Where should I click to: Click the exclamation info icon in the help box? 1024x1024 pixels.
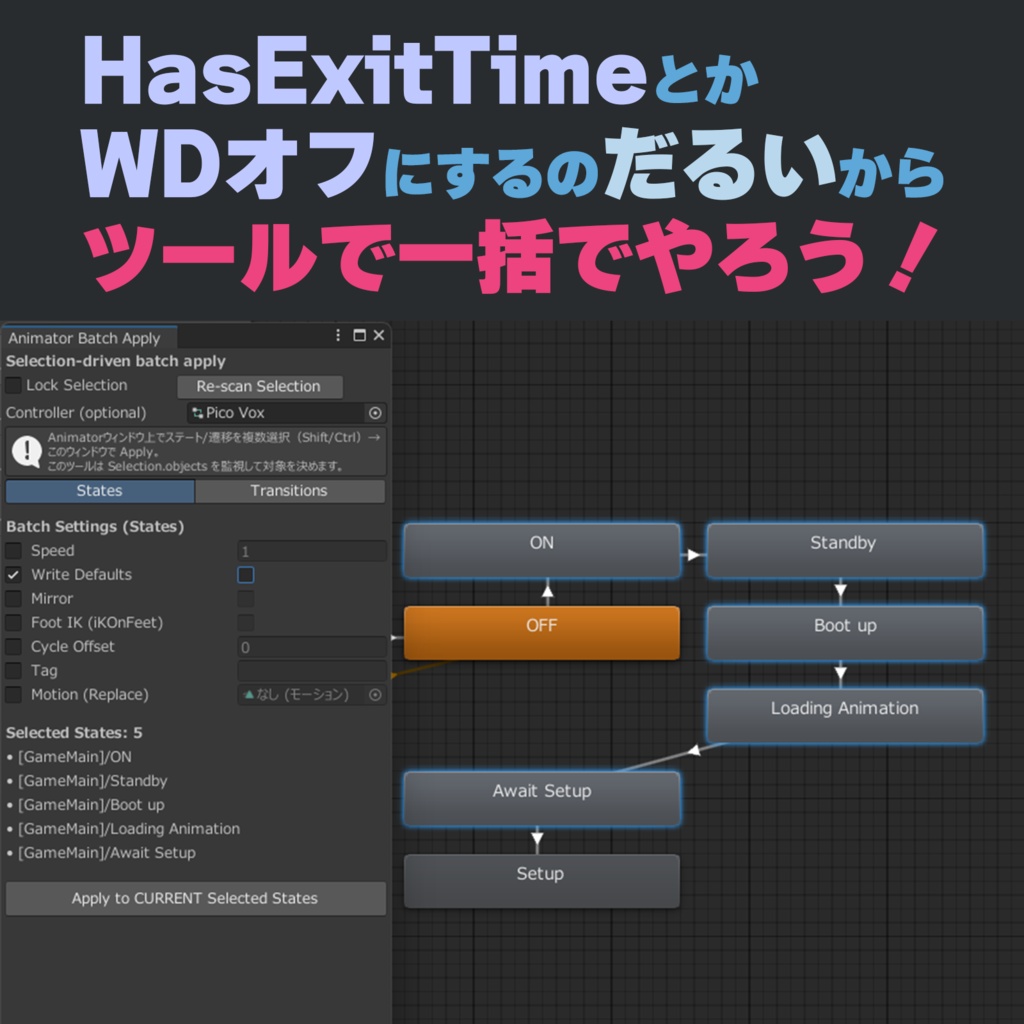25,450
